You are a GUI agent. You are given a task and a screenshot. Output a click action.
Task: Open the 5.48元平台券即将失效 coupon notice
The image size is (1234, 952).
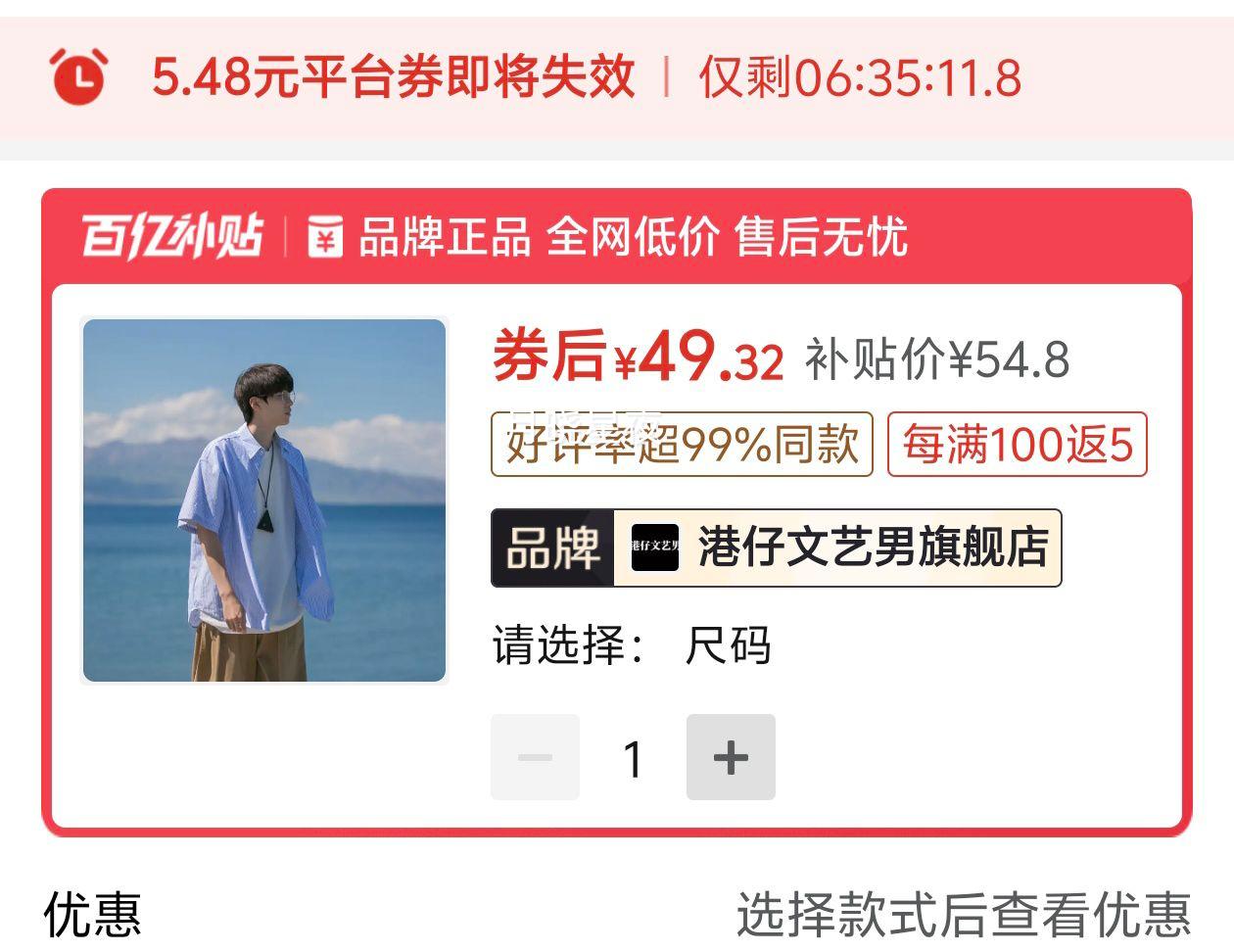tap(394, 77)
